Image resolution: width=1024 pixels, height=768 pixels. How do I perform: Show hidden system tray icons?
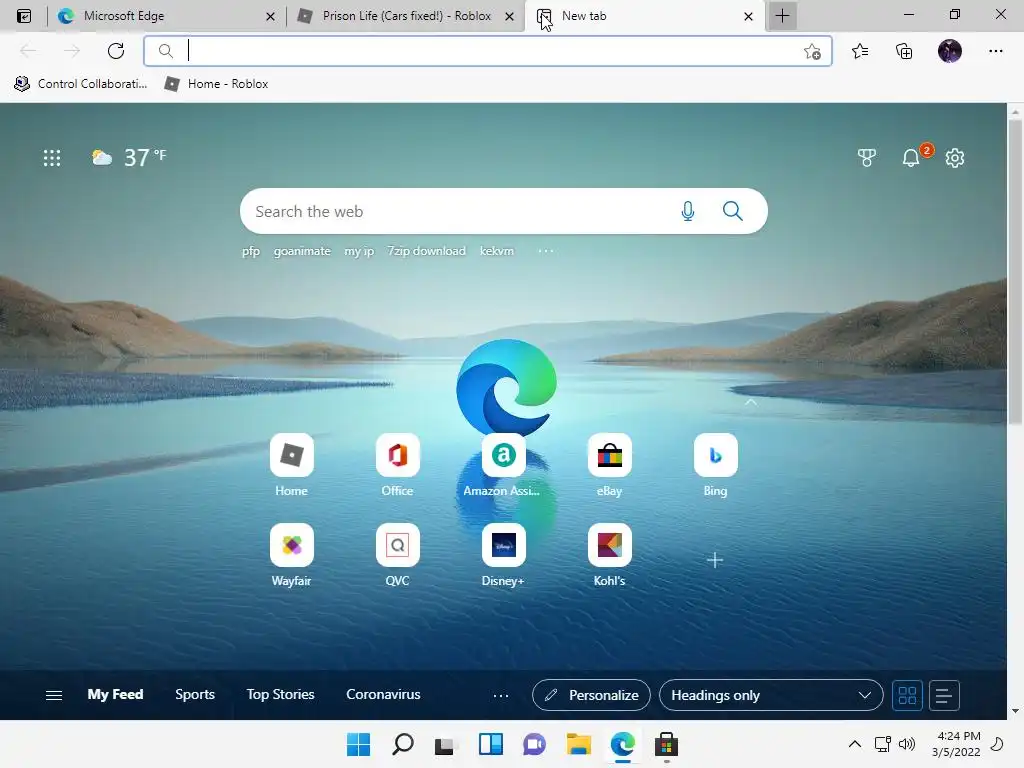pyautogui.click(x=854, y=744)
